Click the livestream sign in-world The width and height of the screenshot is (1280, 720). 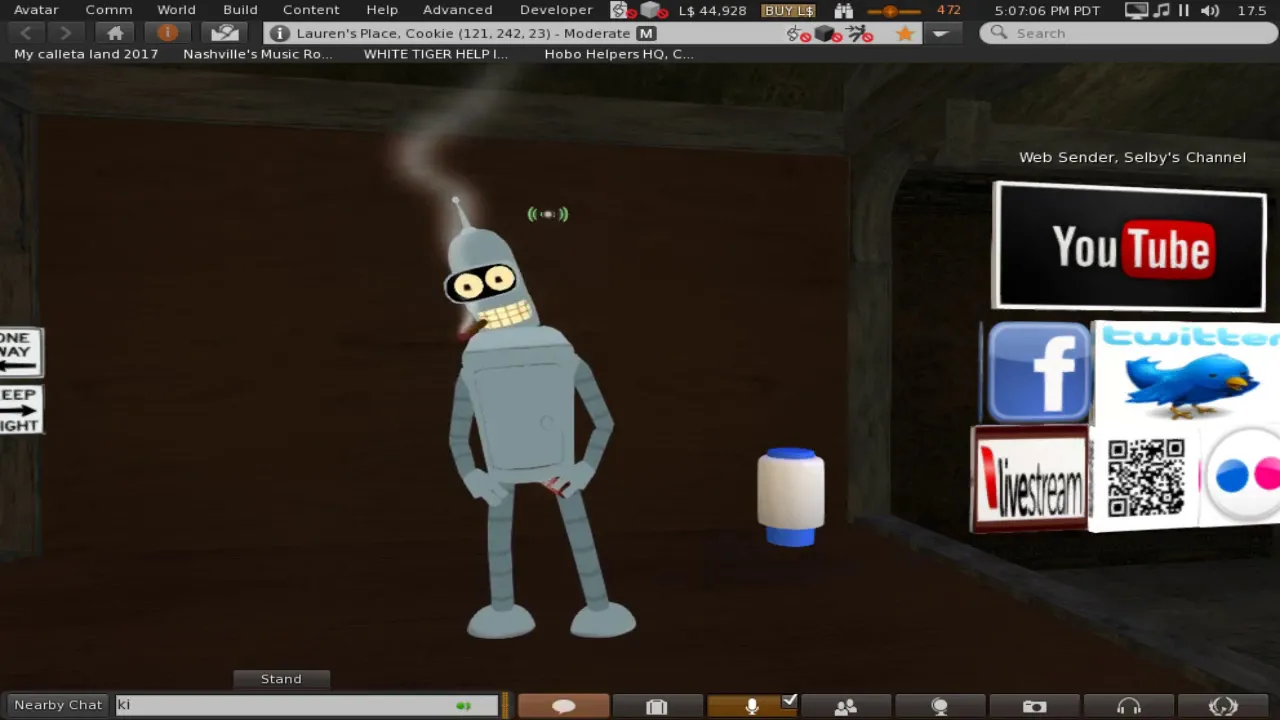click(x=1029, y=478)
